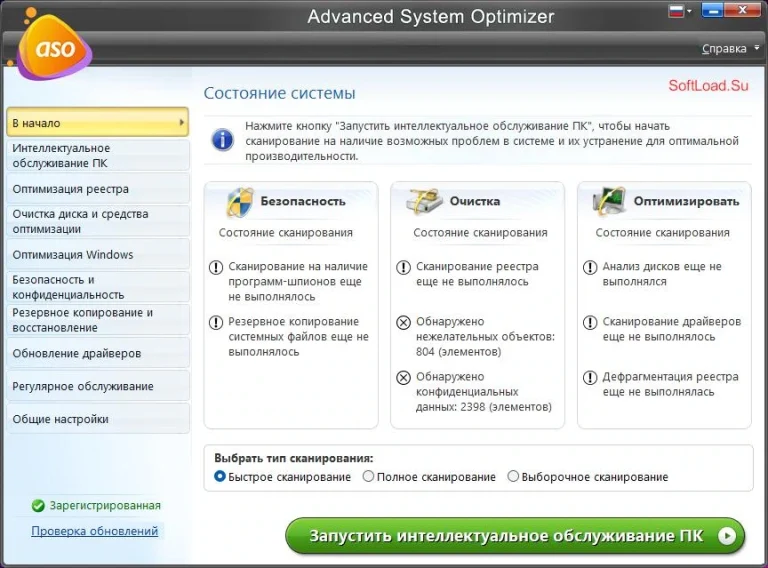The height and width of the screenshot is (568, 768).
Task: Go to Обновление драйверов section
Action: [x=97, y=353]
